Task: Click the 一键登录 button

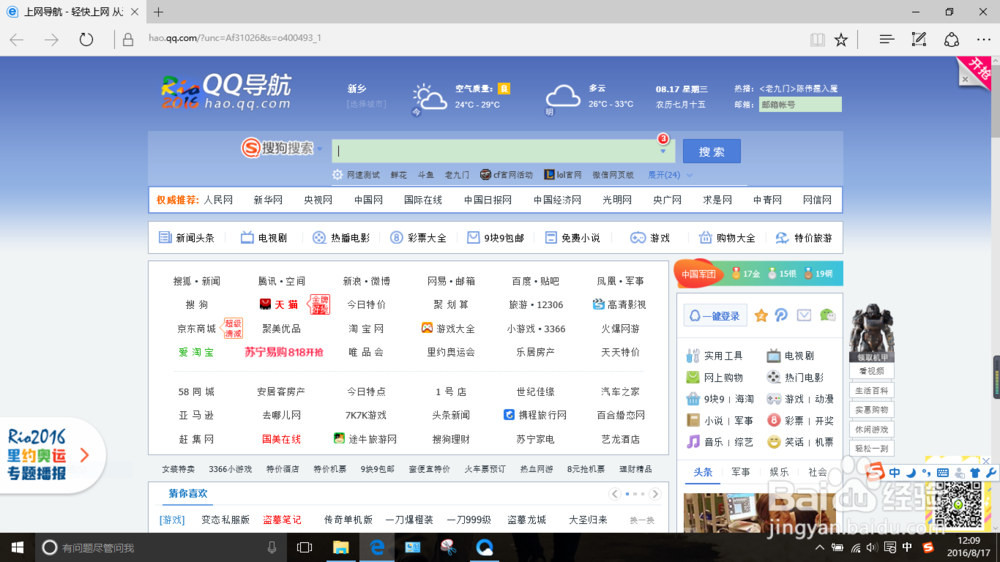Action: (x=715, y=316)
